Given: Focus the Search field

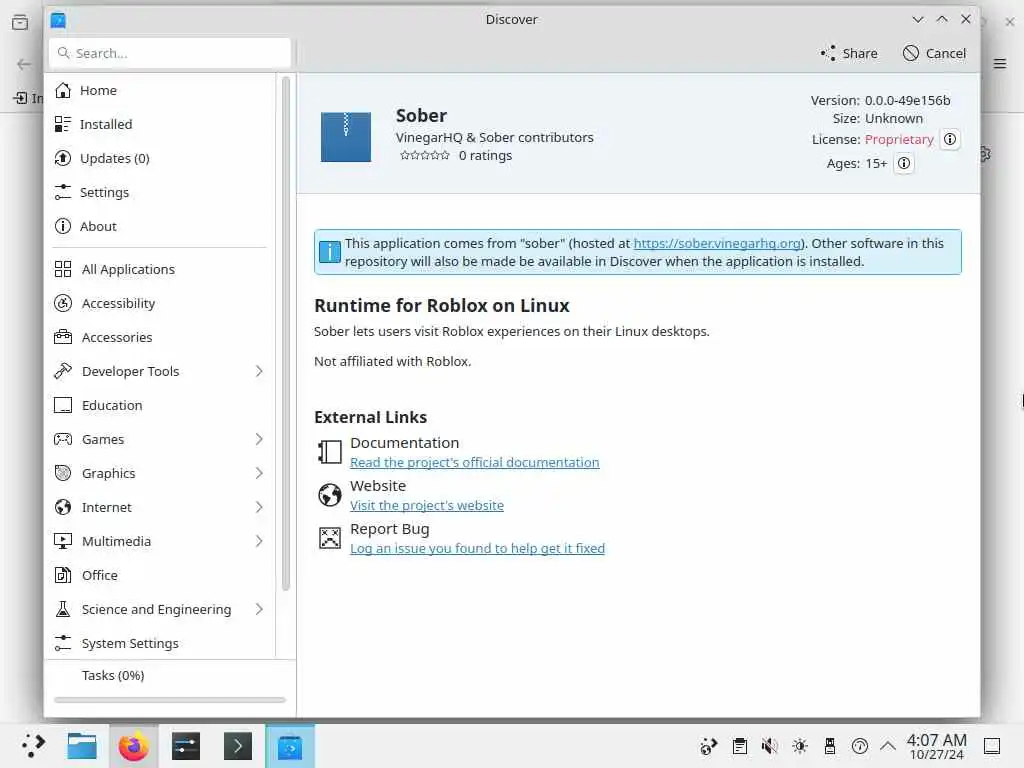Looking at the screenshot, I should 170,53.
